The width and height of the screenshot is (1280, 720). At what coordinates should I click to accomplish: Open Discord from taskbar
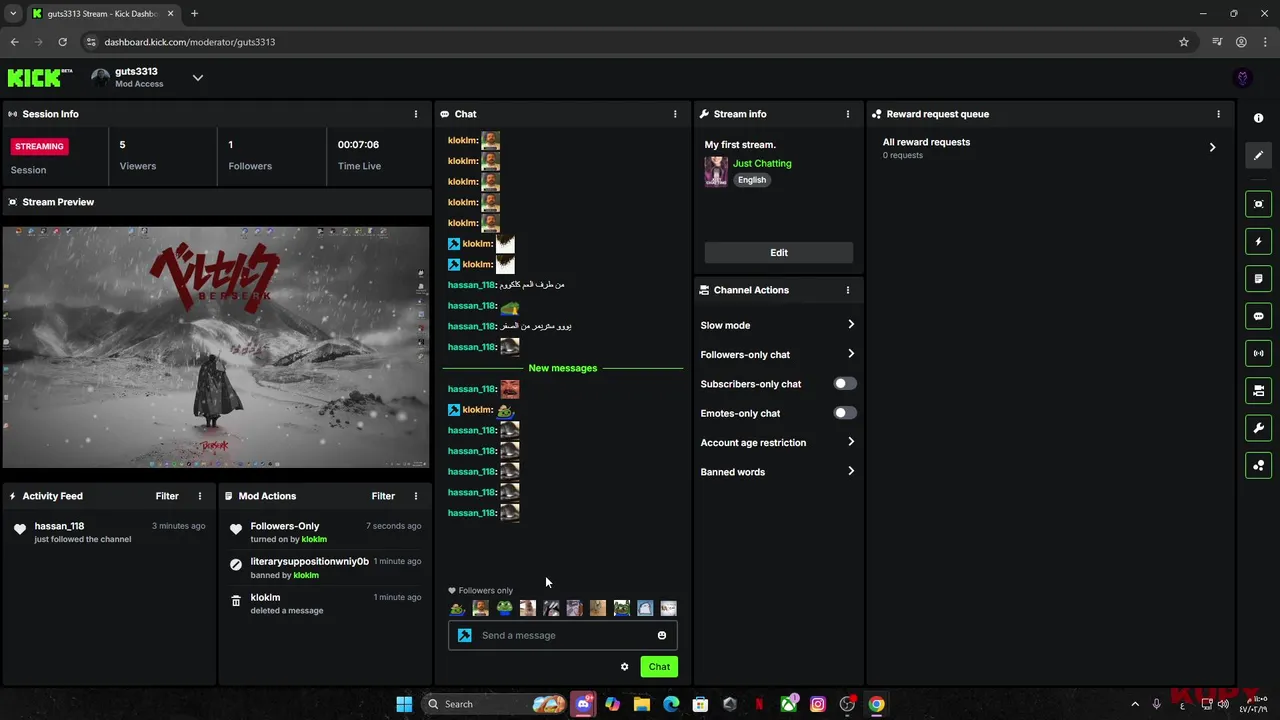pyautogui.click(x=583, y=704)
